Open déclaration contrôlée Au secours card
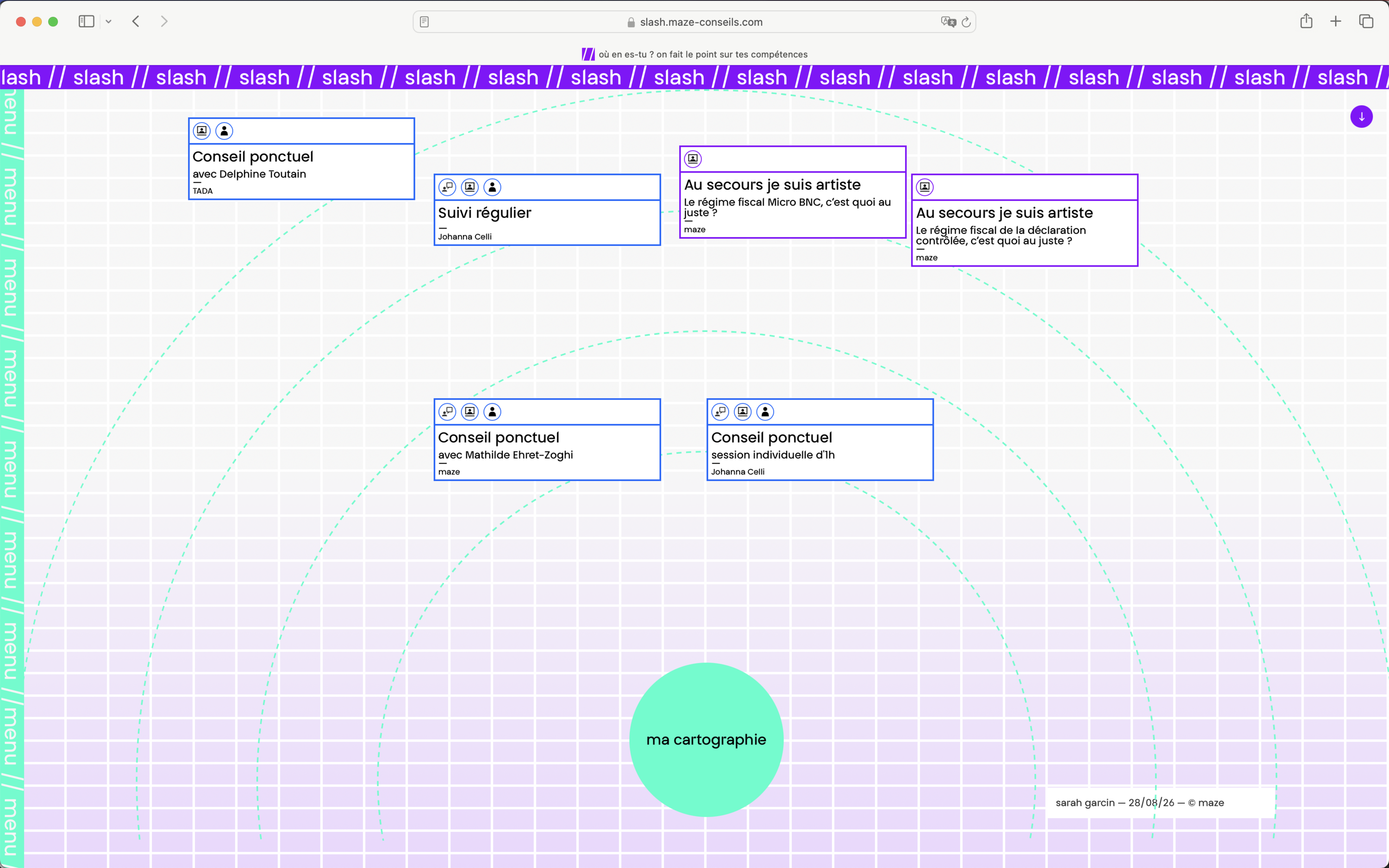The height and width of the screenshot is (868, 1389). [1025, 220]
